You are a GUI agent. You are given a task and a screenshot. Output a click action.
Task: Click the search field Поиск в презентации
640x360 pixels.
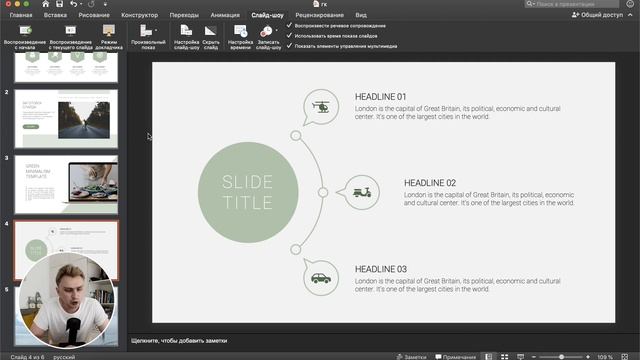[x=571, y=4]
